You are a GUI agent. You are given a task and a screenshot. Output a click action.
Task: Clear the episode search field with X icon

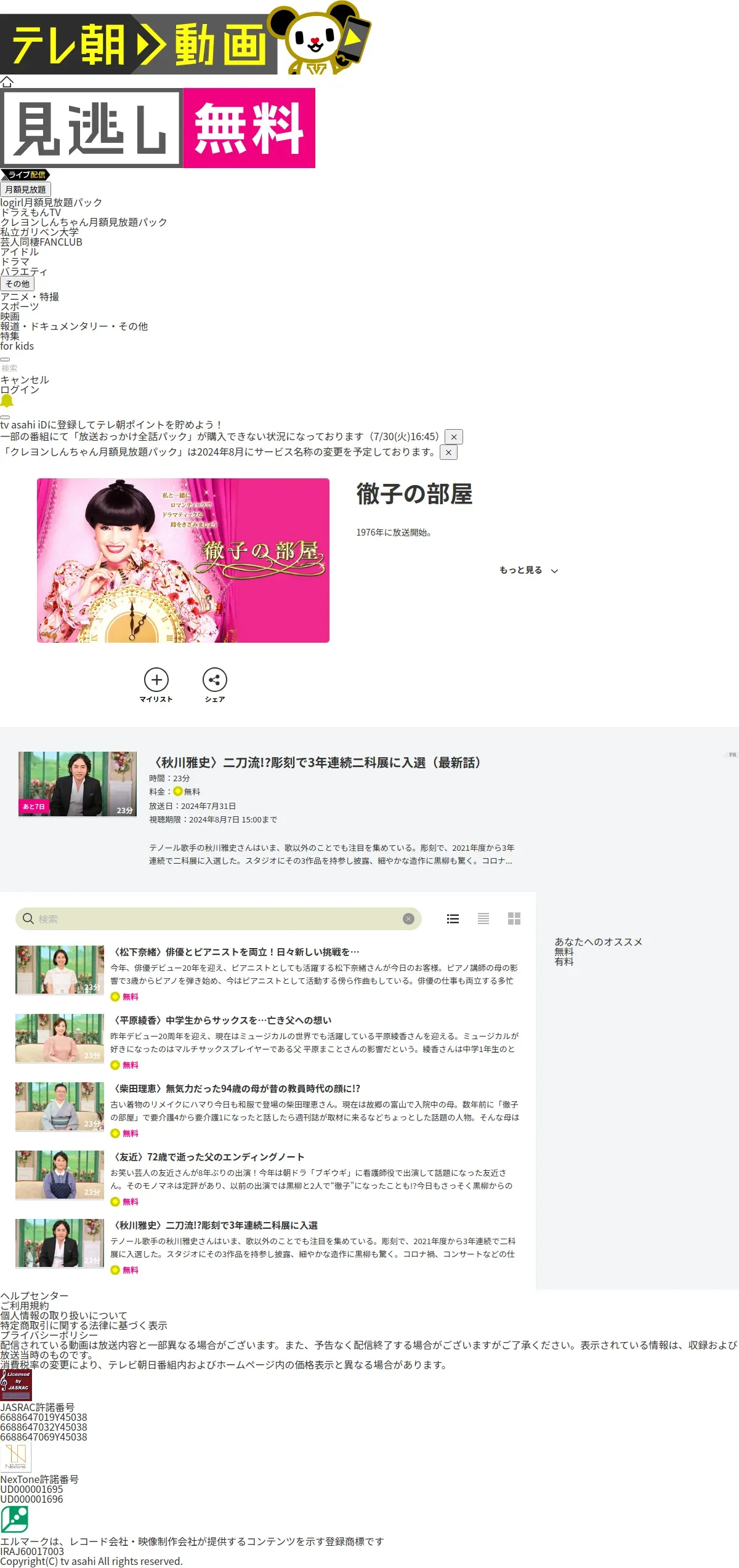[408, 919]
